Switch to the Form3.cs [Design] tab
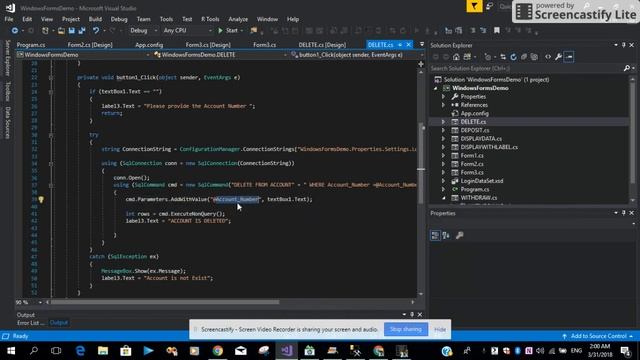 [208, 45]
